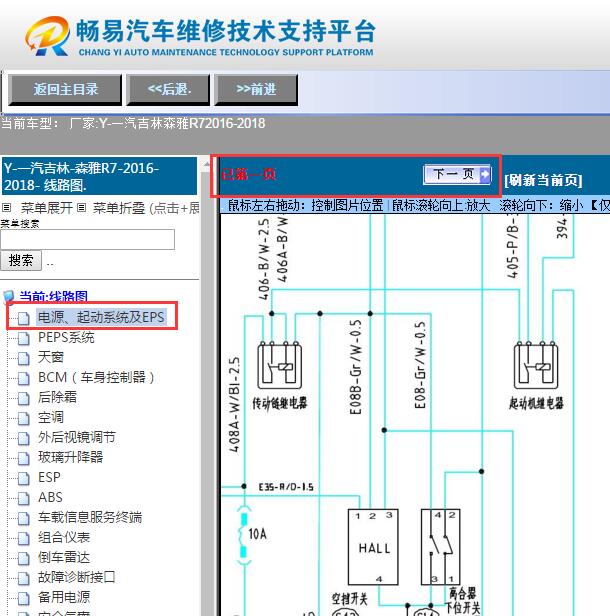Click the 当前车型 vehicle info text
Image resolution: width=610 pixels, height=616 pixels.
[133, 123]
